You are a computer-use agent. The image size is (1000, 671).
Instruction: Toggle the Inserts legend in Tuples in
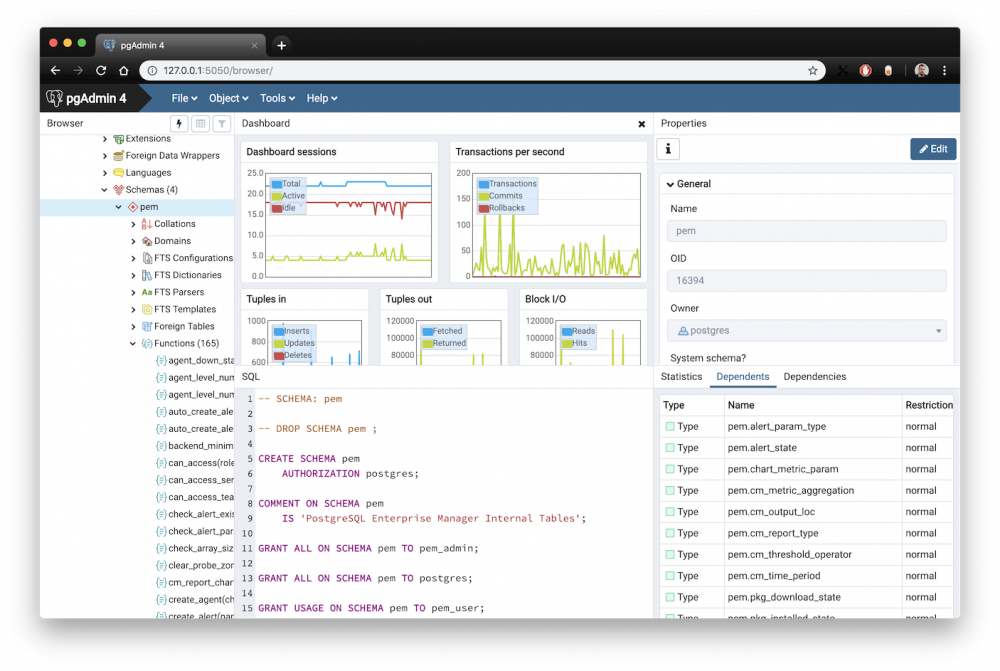tap(292, 331)
